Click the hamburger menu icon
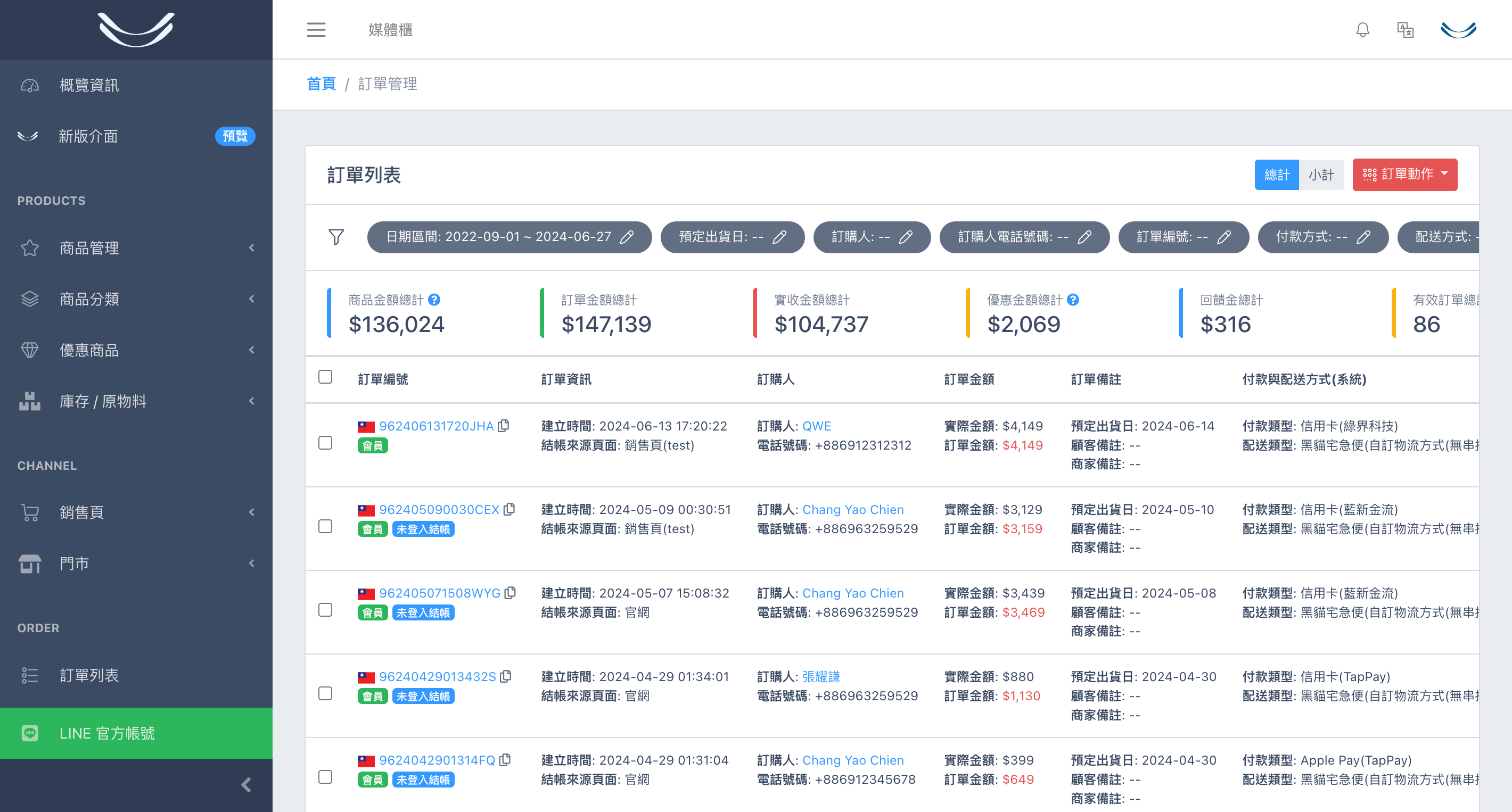 click(316, 29)
